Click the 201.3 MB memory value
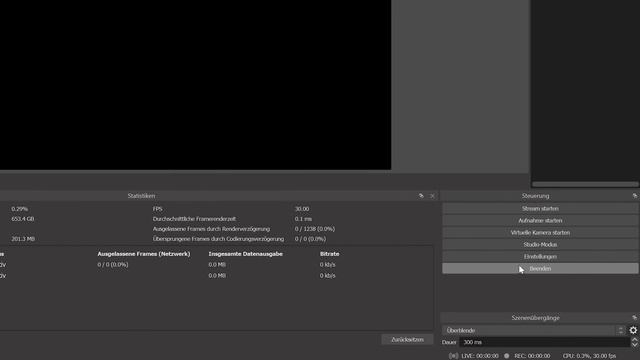 [23, 239]
